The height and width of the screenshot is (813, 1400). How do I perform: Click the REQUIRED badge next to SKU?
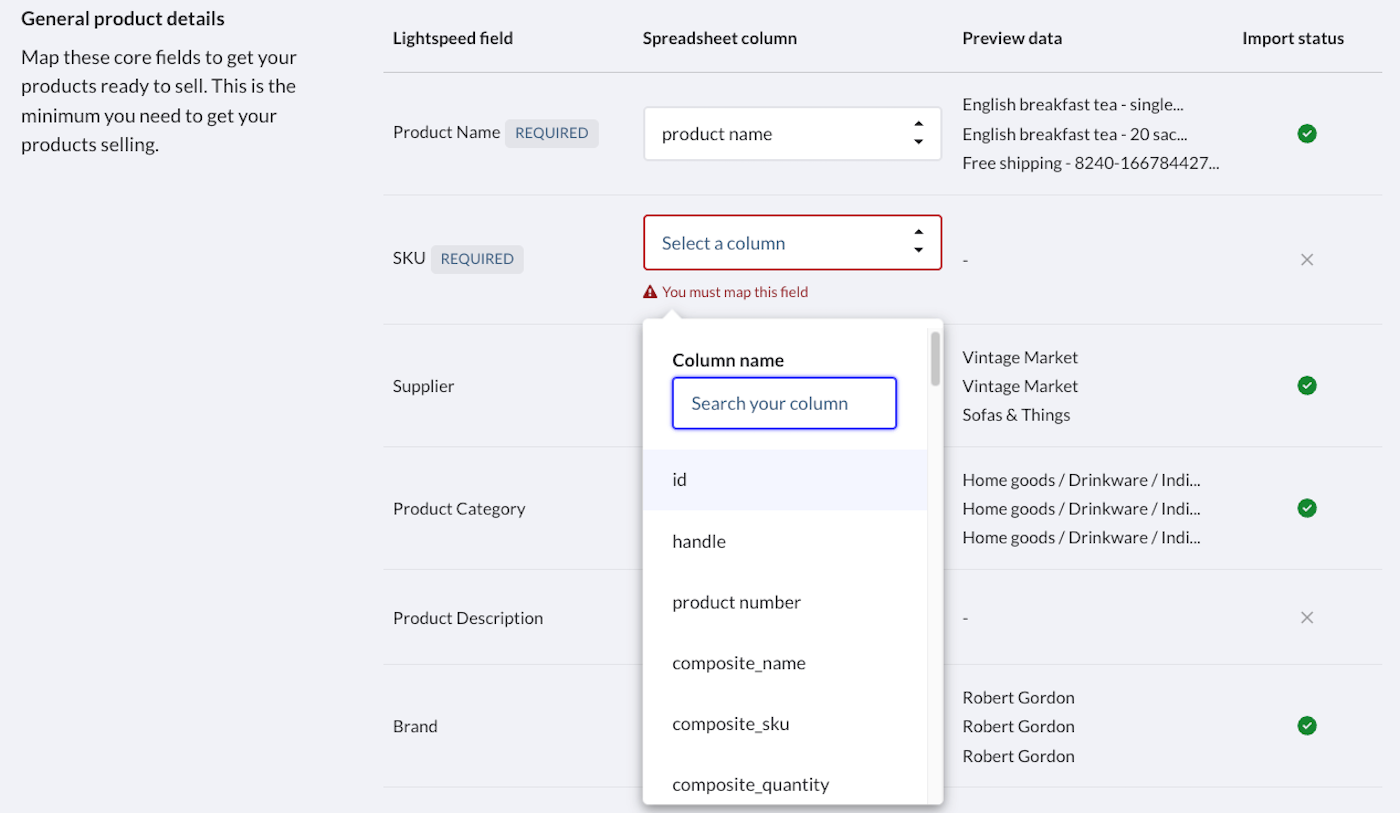[x=477, y=259]
